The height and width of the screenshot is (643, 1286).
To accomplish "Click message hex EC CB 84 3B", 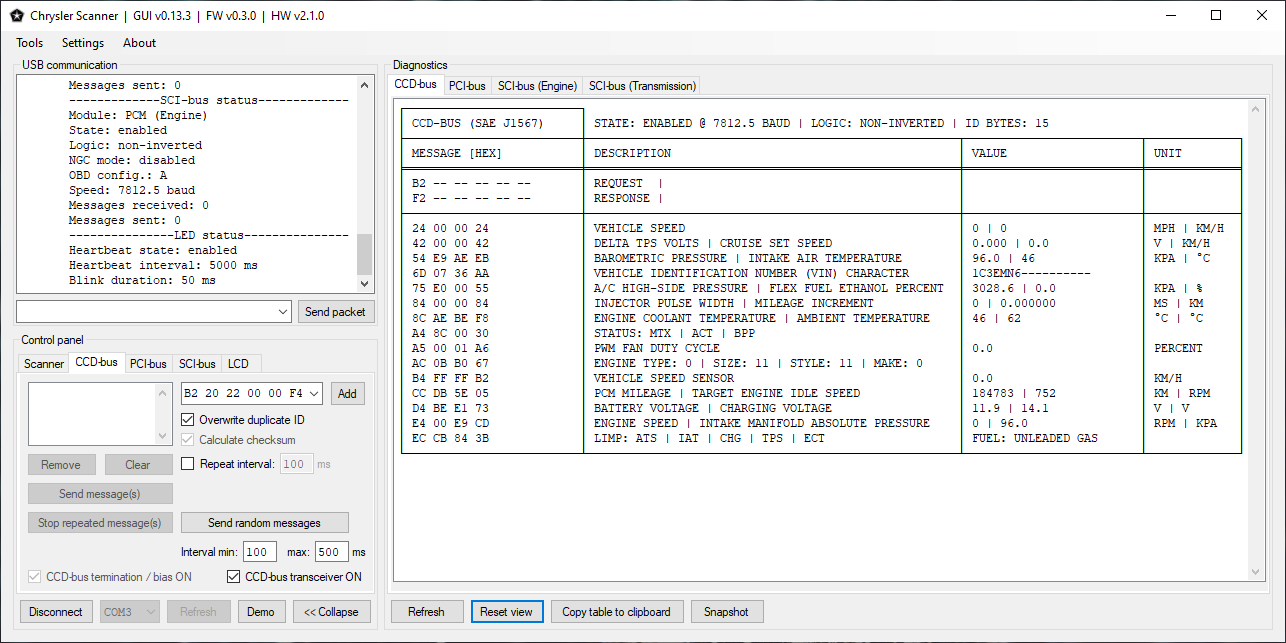I will pyautogui.click(x=450, y=438).
